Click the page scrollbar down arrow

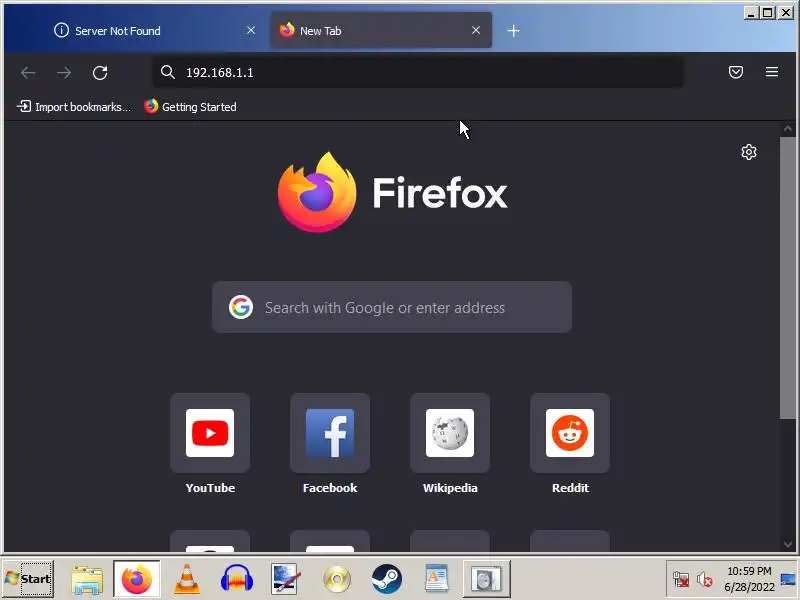click(788, 544)
